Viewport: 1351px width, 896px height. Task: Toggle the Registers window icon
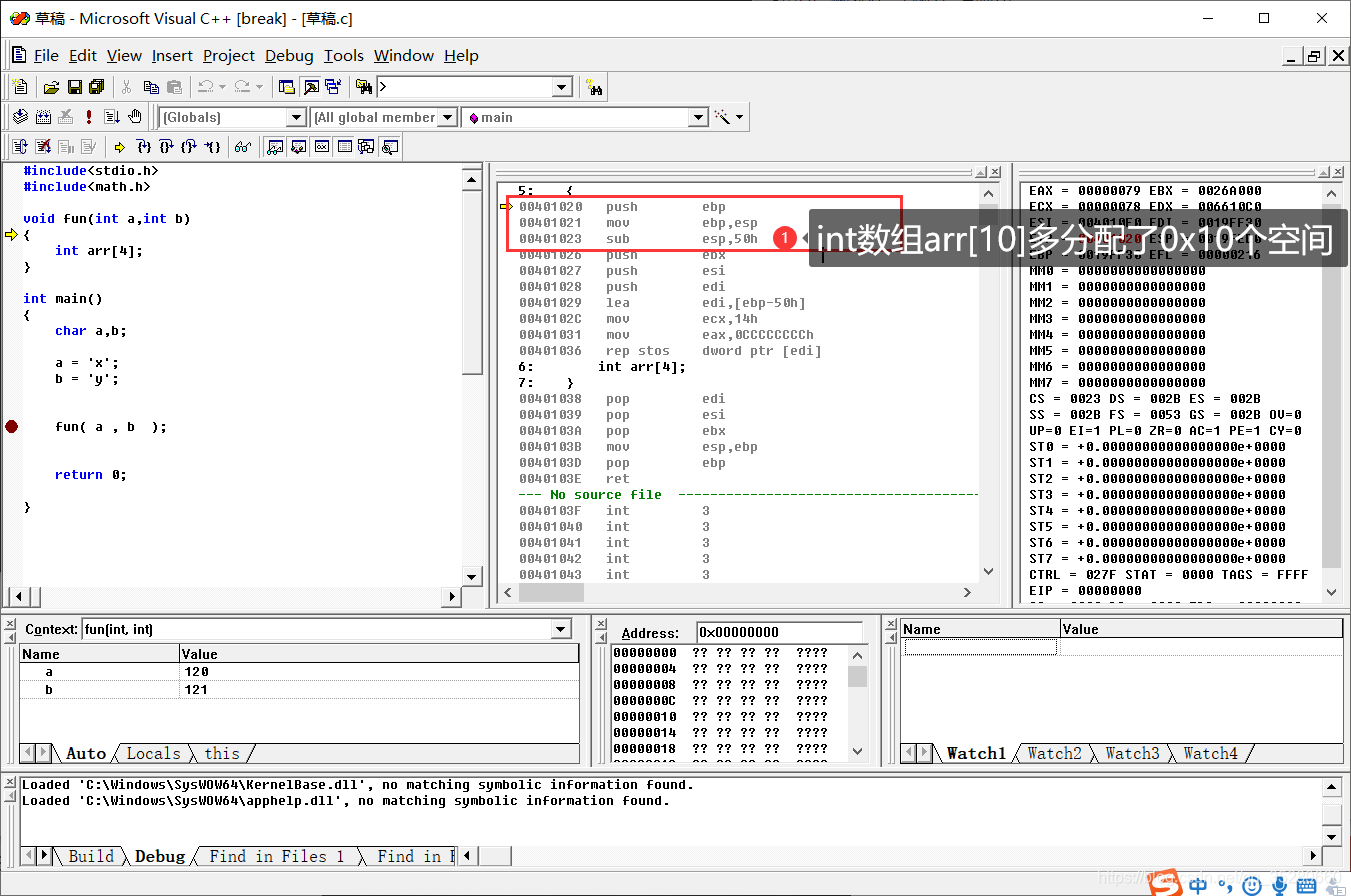pos(321,147)
